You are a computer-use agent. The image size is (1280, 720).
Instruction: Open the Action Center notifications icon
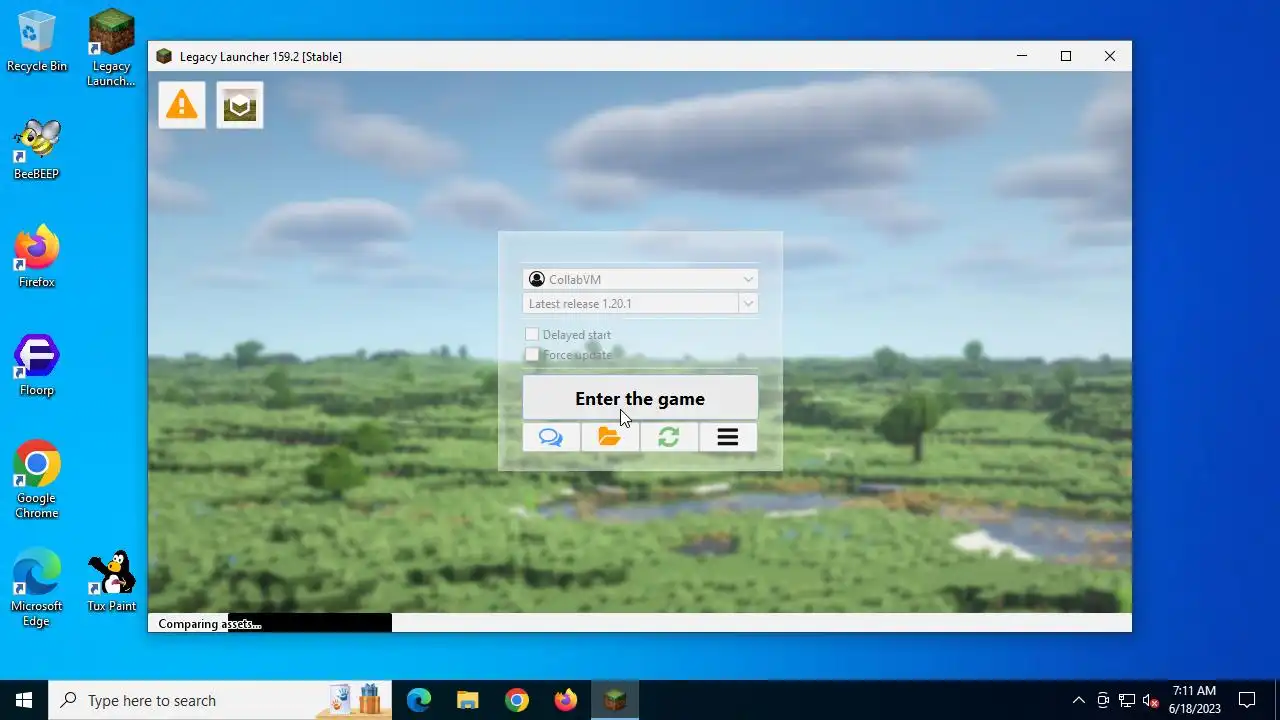coord(1247,700)
